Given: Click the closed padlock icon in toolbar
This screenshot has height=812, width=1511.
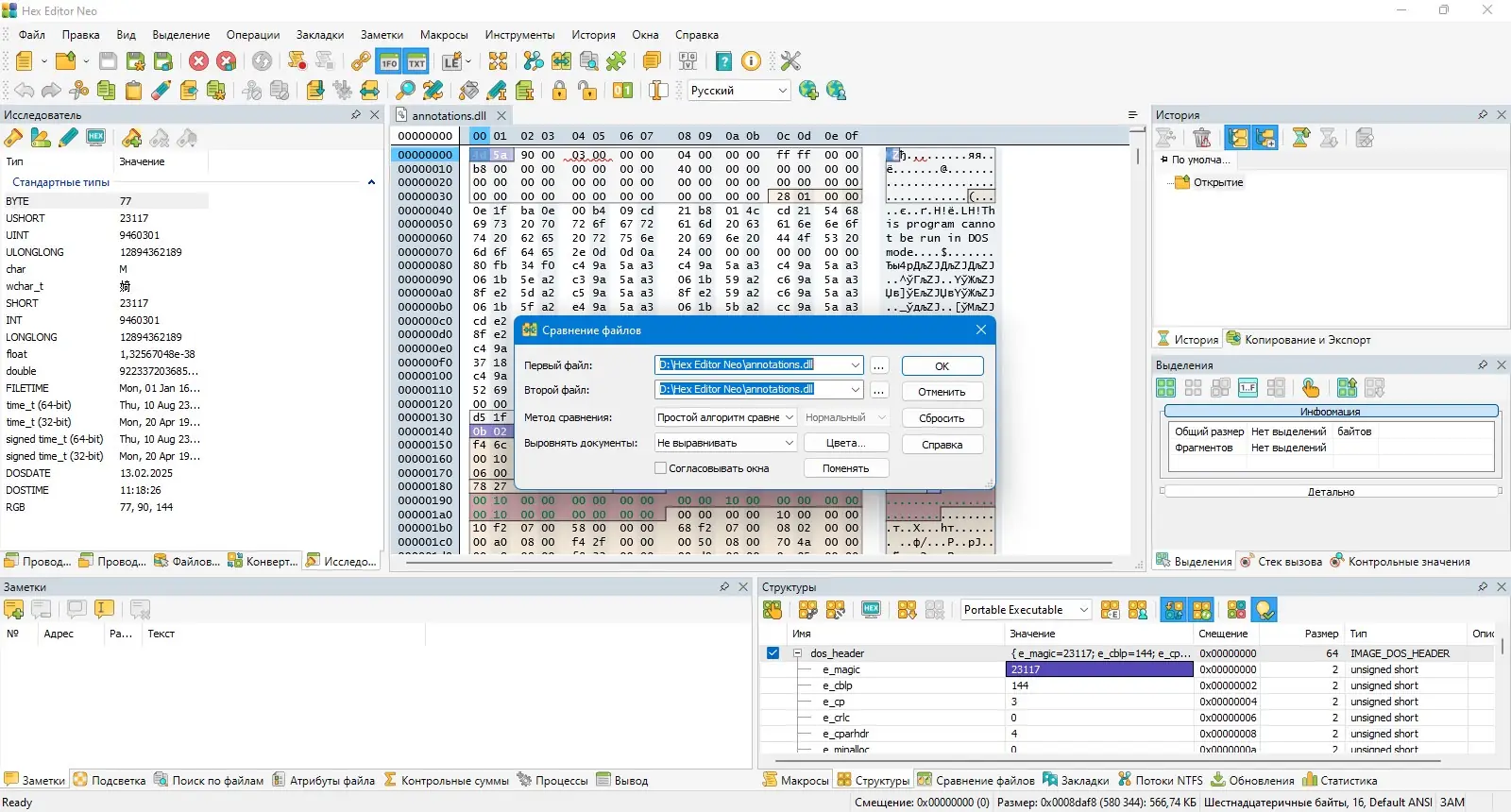Looking at the screenshot, I should 560,91.
